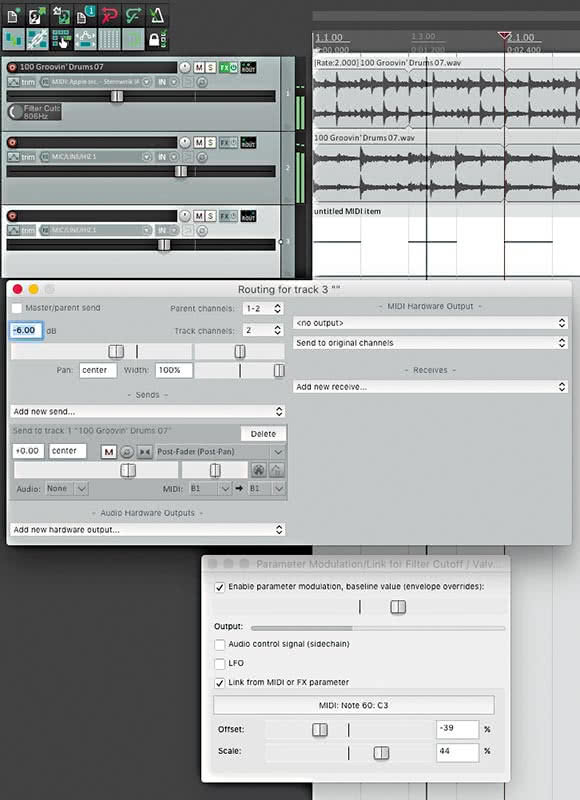The width and height of the screenshot is (580, 800).
Task: Open Project Settings from the toolbar
Action: [x=85, y=15]
